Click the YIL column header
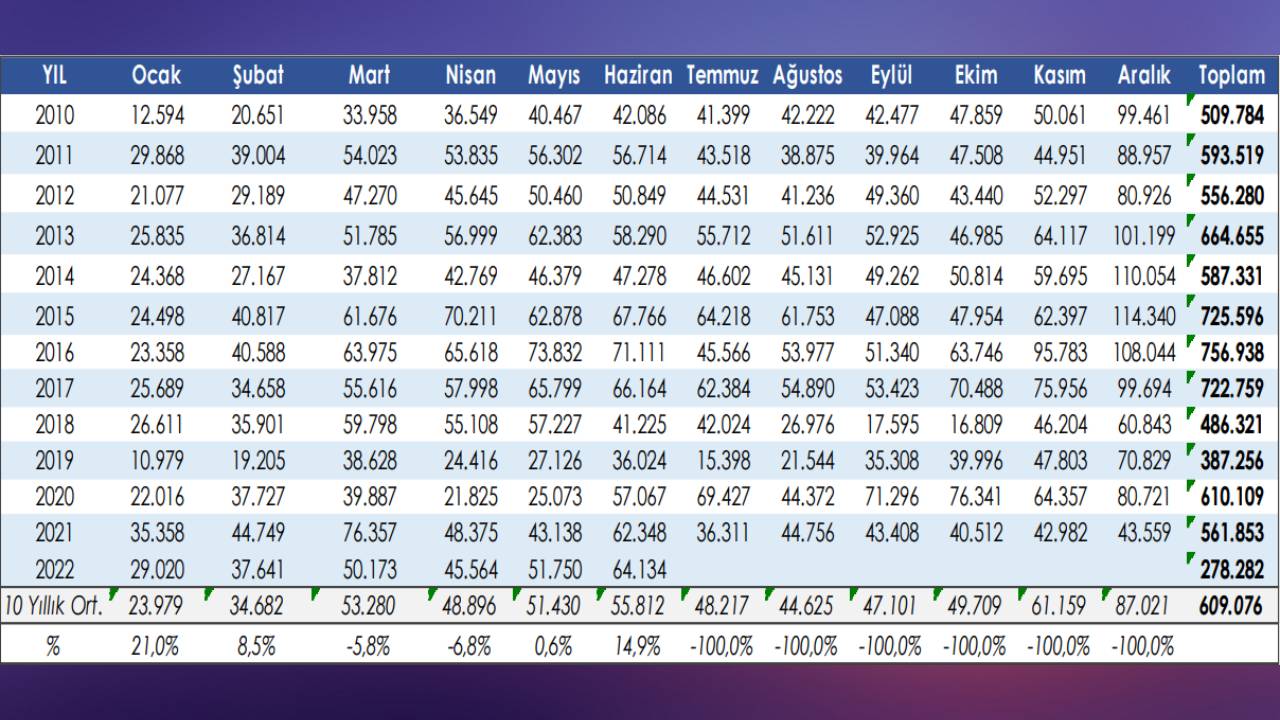This screenshot has height=720, width=1280. click(x=54, y=75)
